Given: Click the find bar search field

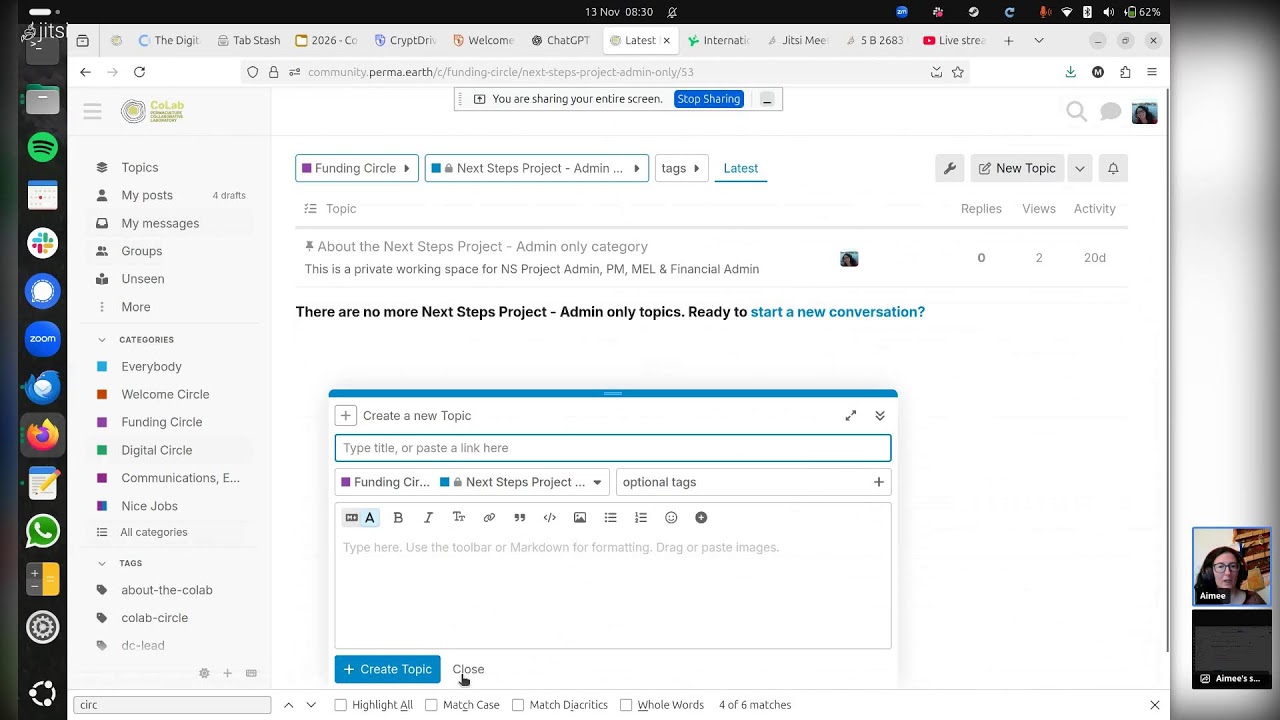Looking at the screenshot, I should pyautogui.click(x=172, y=705).
